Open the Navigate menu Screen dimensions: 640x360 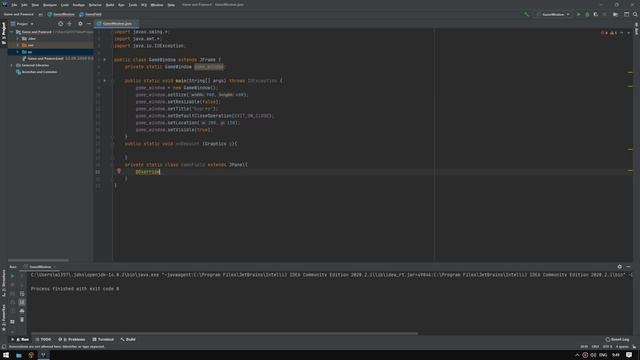tap(50, 5)
